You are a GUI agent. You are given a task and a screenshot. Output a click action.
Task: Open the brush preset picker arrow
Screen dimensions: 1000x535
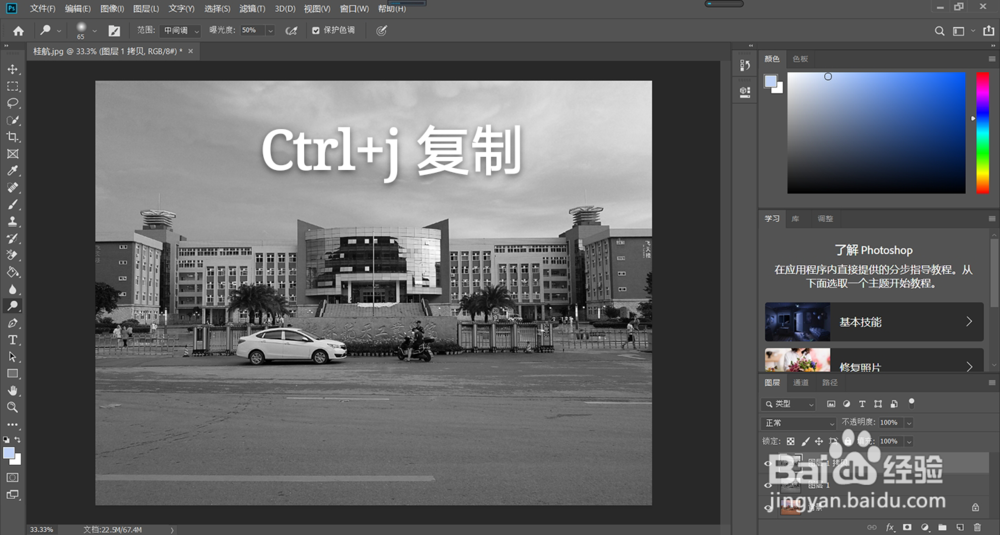pos(94,31)
